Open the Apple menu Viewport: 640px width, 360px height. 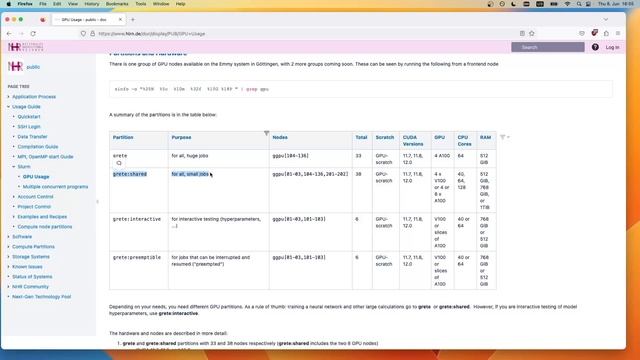tap(9, 4)
